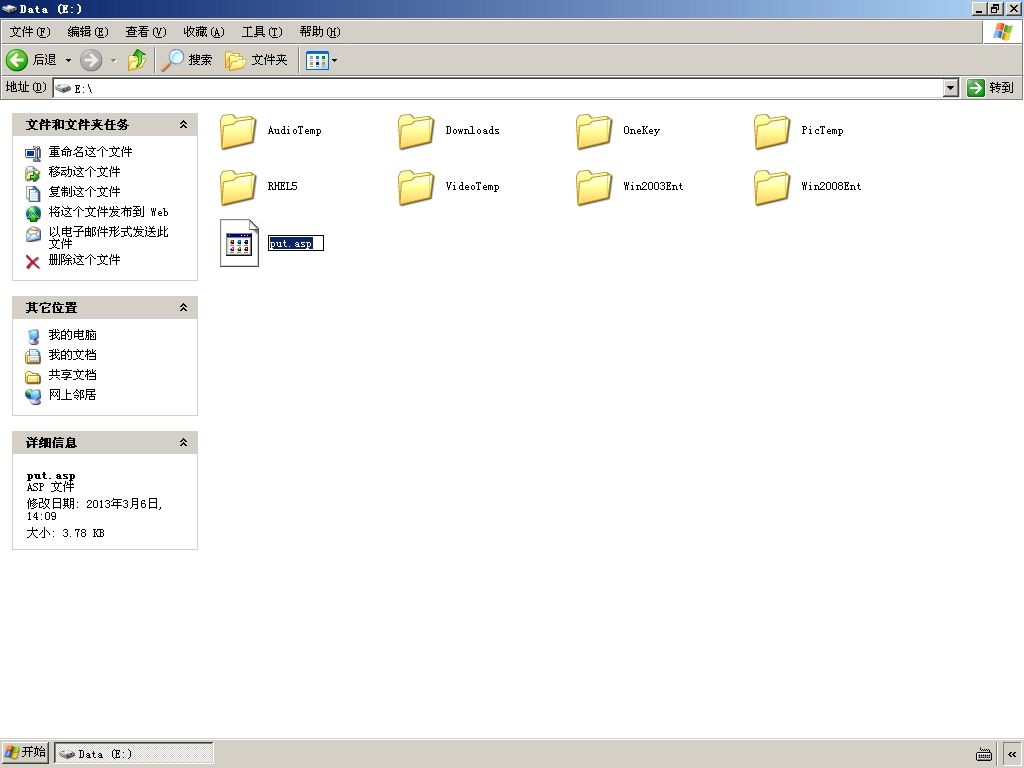Image resolution: width=1024 pixels, height=768 pixels.
Task: Select the Win2003Ent folder icon
Action: [594, 187]
